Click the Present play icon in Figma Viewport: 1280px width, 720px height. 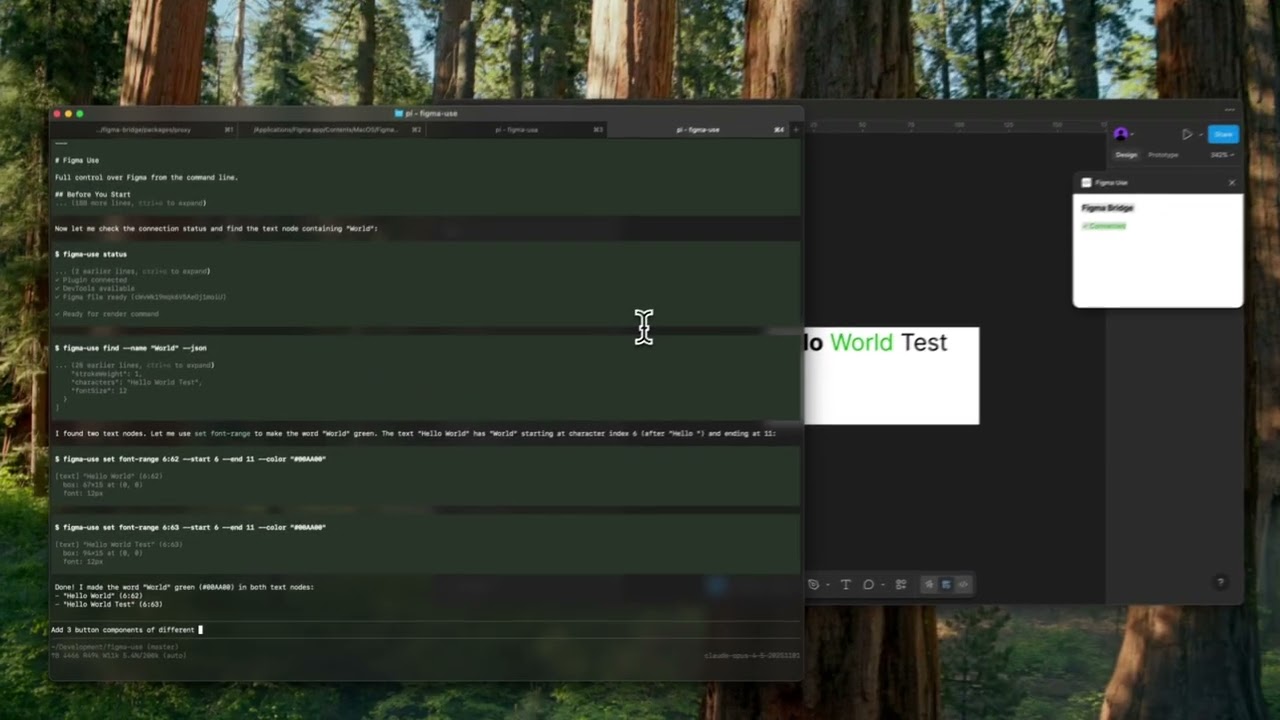(1186, 134)
